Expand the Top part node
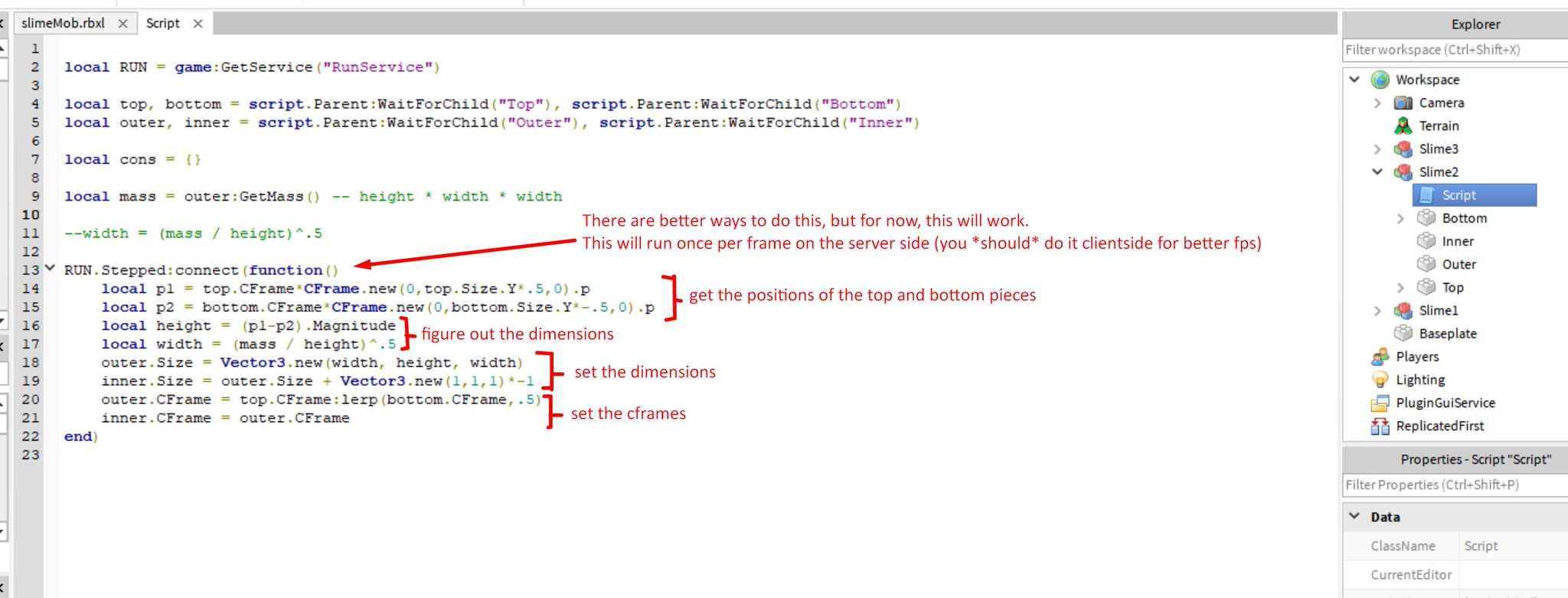Screen dimensions: 1568x598 1400,287
